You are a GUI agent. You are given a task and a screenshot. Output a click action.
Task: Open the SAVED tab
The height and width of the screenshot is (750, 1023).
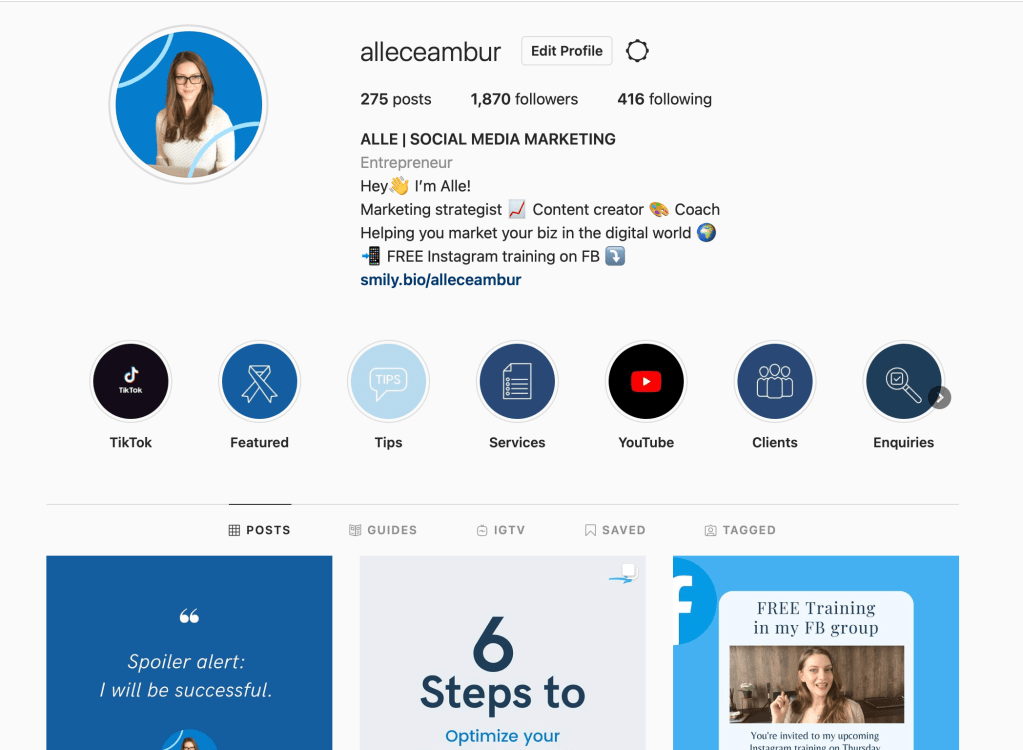(x=615, y=530)
